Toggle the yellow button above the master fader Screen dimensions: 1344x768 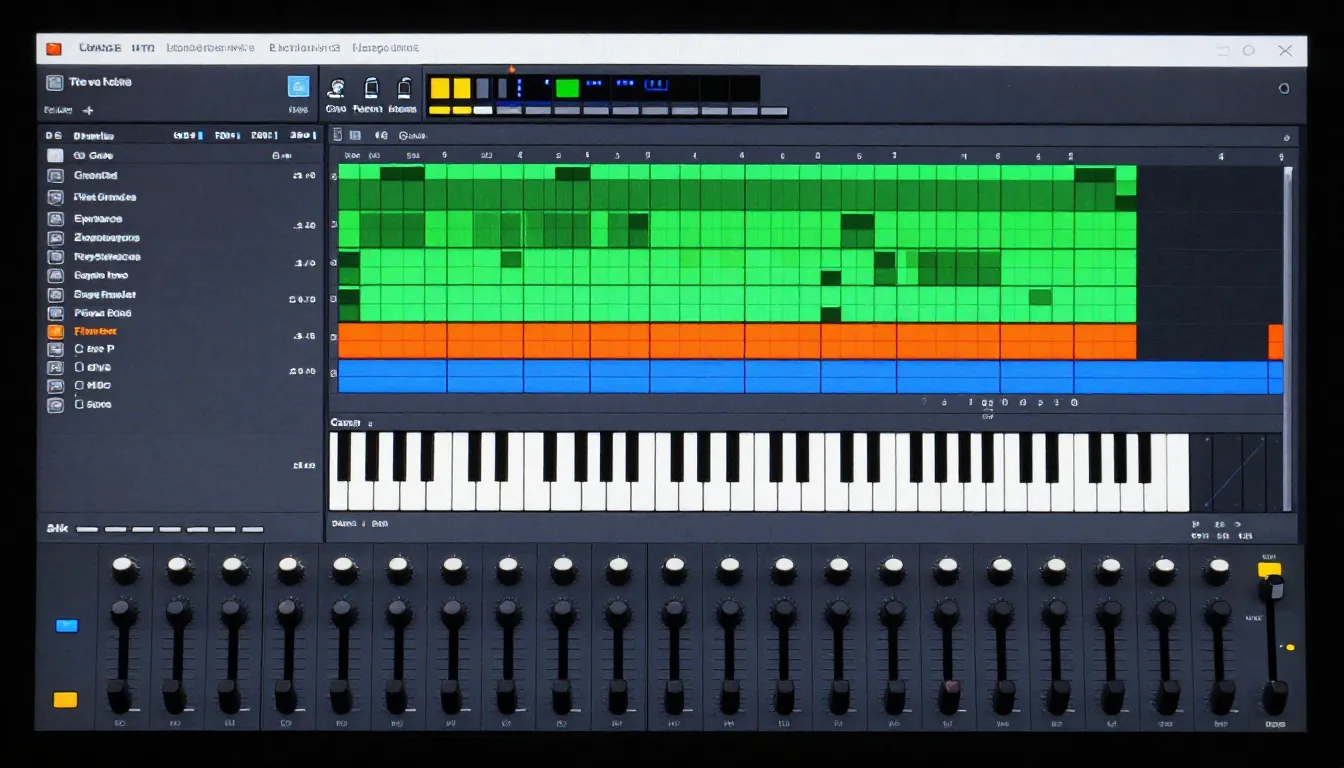[1269, 570]
